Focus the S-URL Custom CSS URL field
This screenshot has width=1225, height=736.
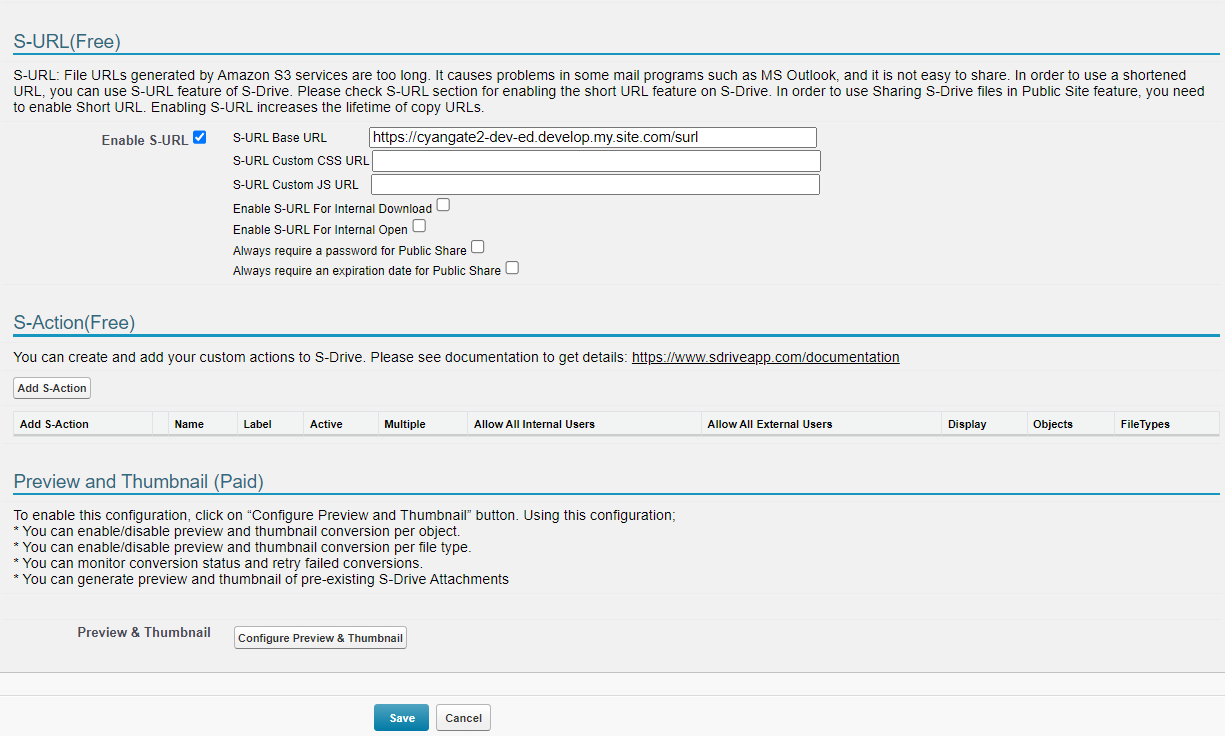tap(596, 161)
